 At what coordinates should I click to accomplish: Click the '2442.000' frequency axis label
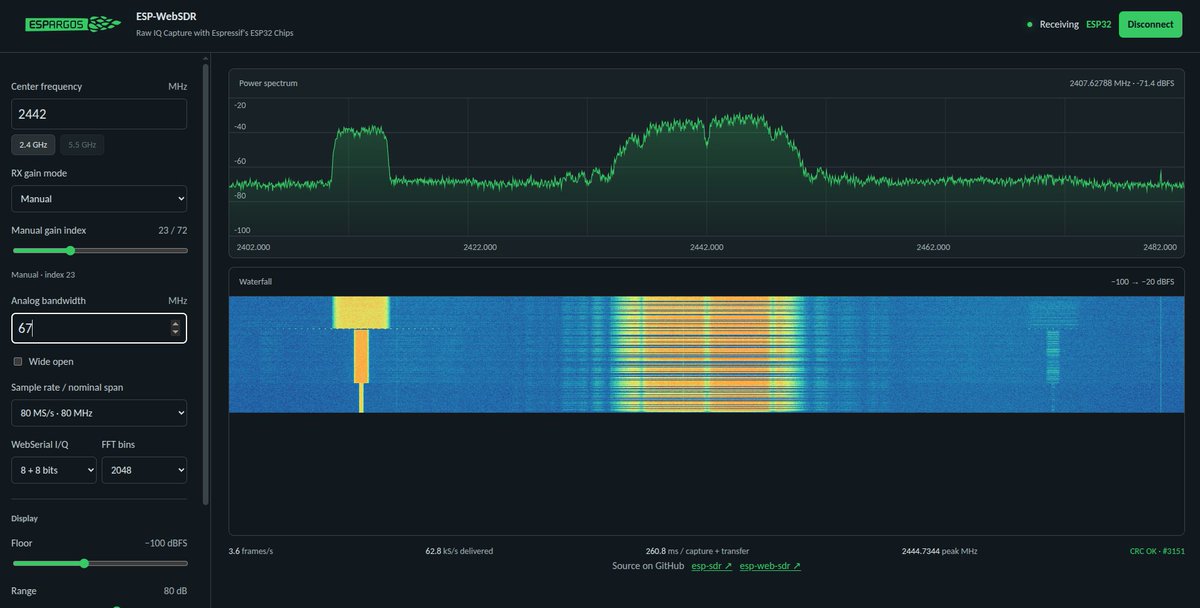707,246
